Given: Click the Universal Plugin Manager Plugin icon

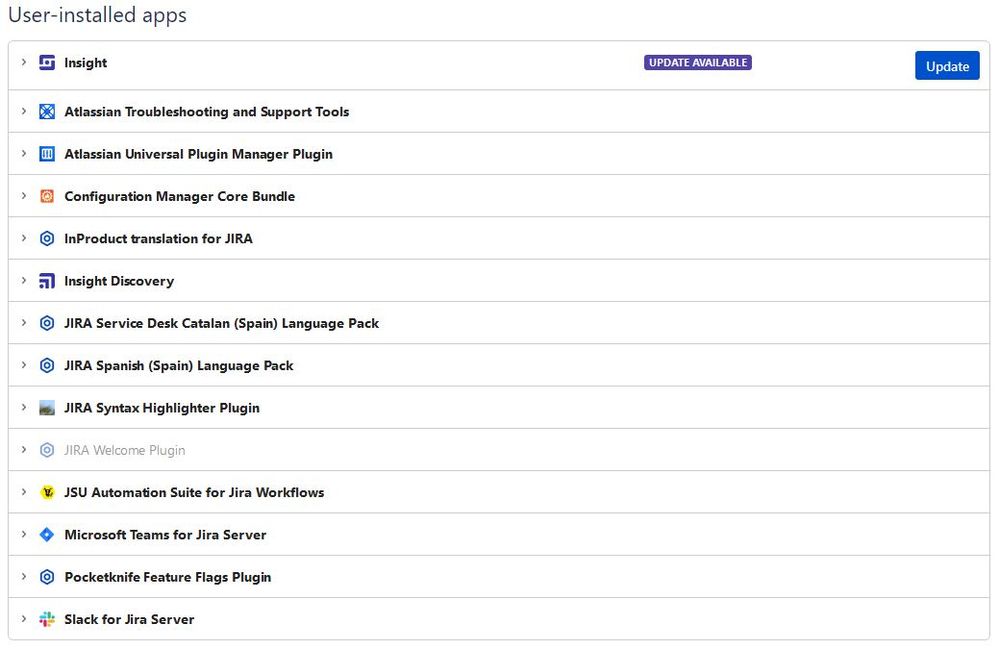Looking at the screenshot, I should tap(47, 154).
